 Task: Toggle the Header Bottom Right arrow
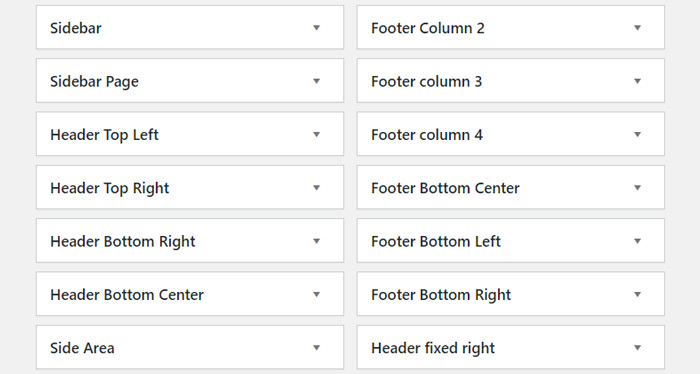click(x=317, y=241)
